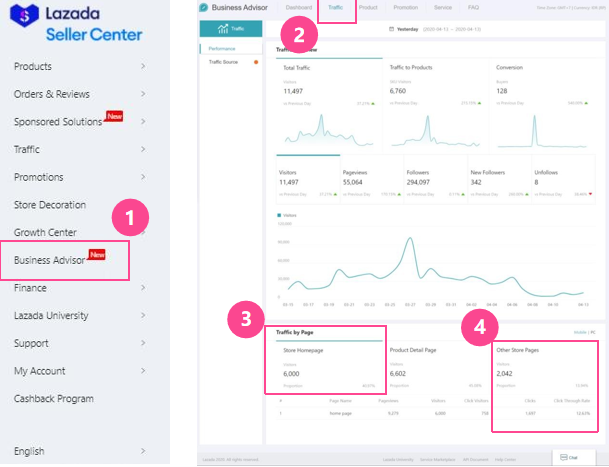Click the orange dot next to Traffic Source

coord(256,62)
